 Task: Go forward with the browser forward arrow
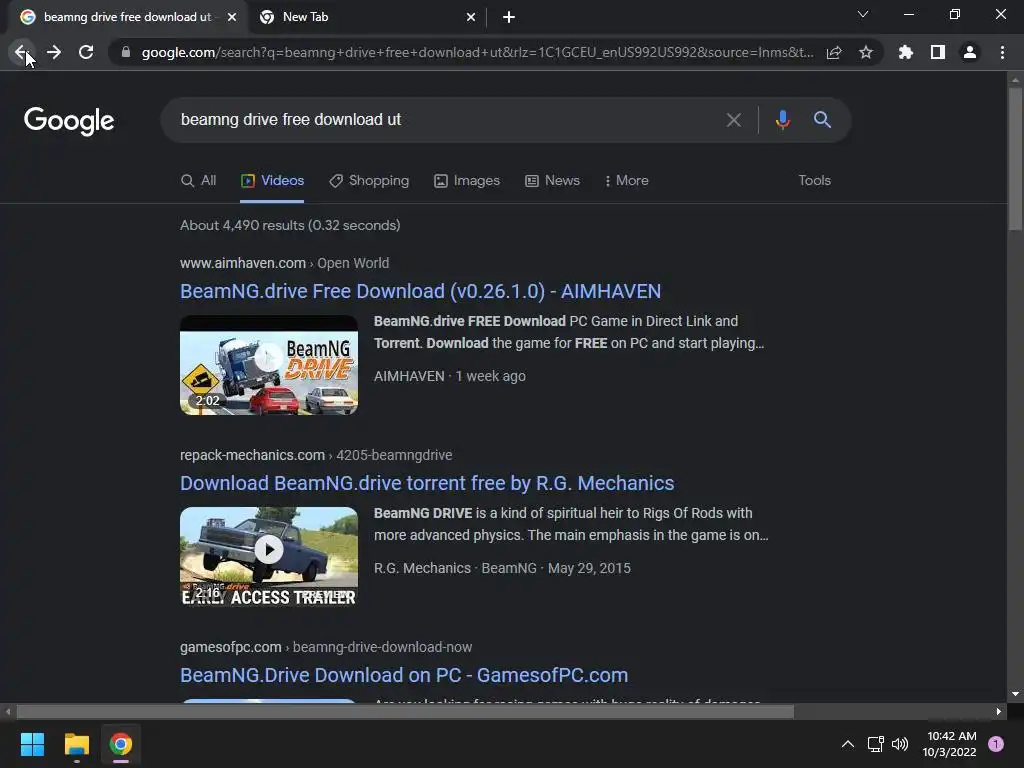point(54,52)
